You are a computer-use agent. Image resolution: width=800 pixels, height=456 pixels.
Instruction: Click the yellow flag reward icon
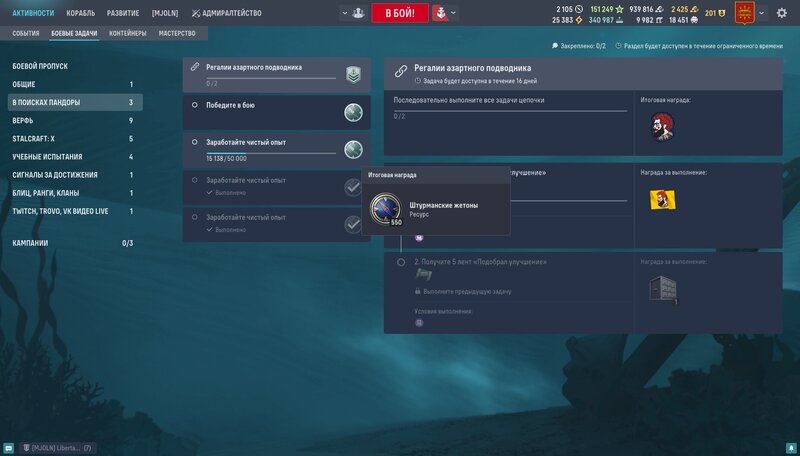click(661, 199)
